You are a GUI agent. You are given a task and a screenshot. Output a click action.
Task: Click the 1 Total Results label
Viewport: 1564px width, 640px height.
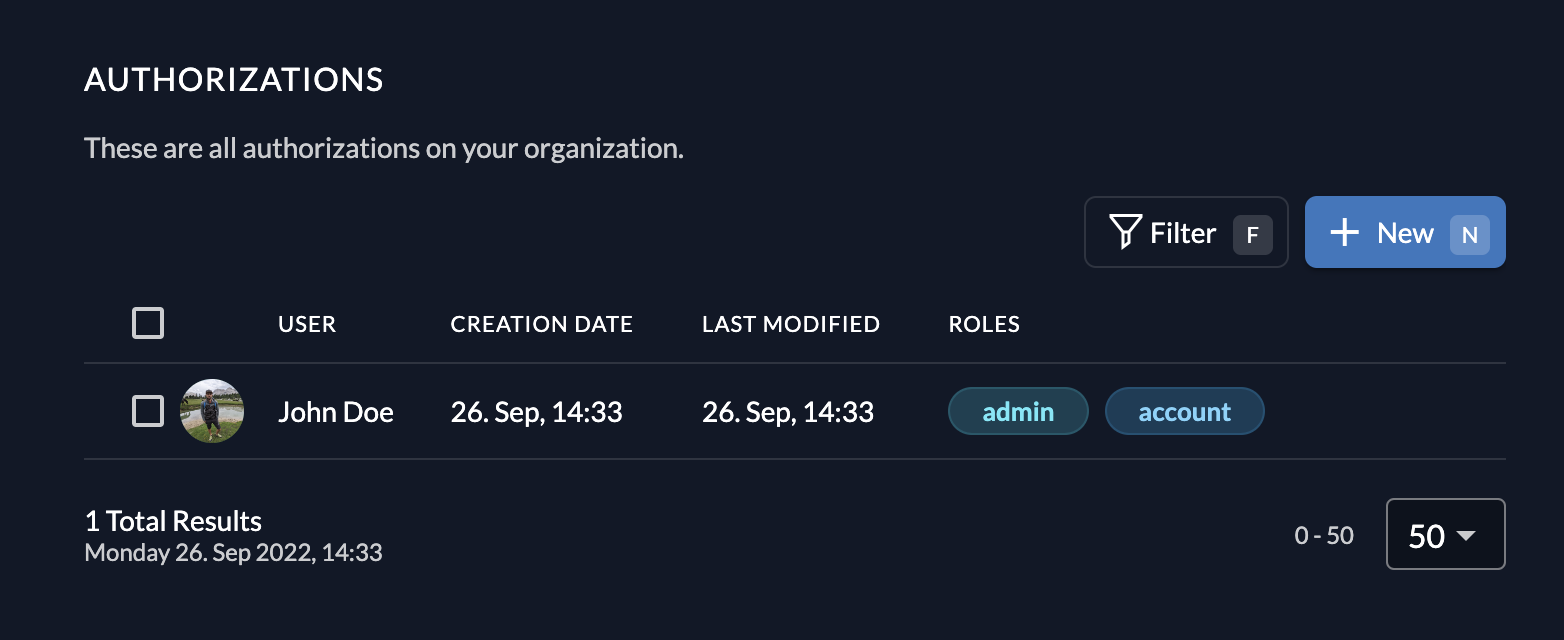pyautogui.click(x=173, y=521)
